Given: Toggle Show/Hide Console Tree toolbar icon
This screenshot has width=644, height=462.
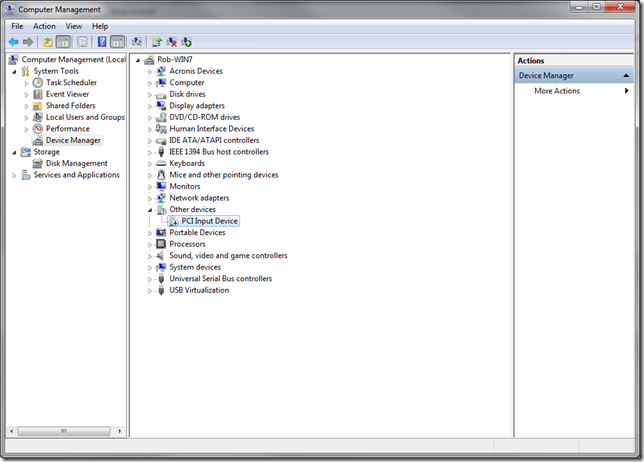Looking at the screenshot, I should point(63,42).
